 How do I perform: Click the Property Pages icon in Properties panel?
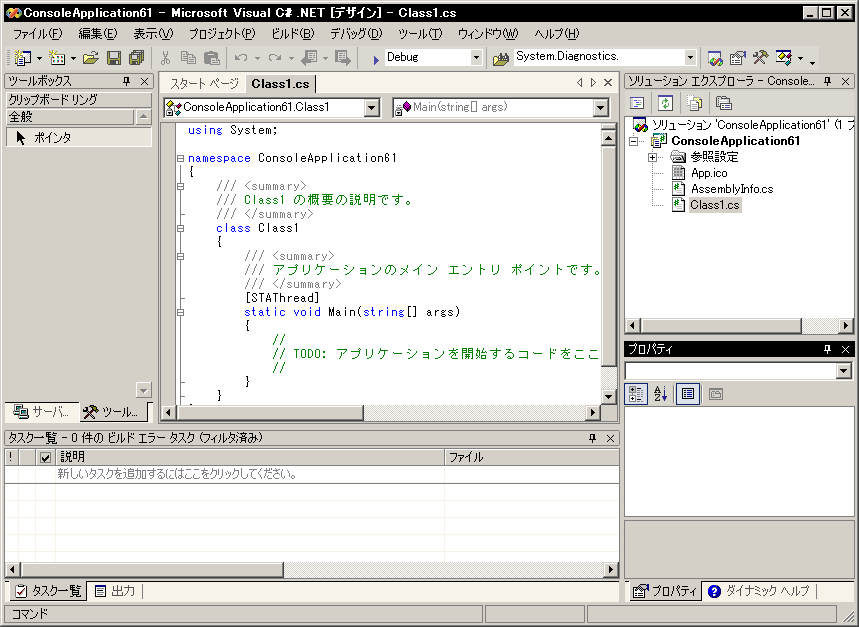coord(714,394)
